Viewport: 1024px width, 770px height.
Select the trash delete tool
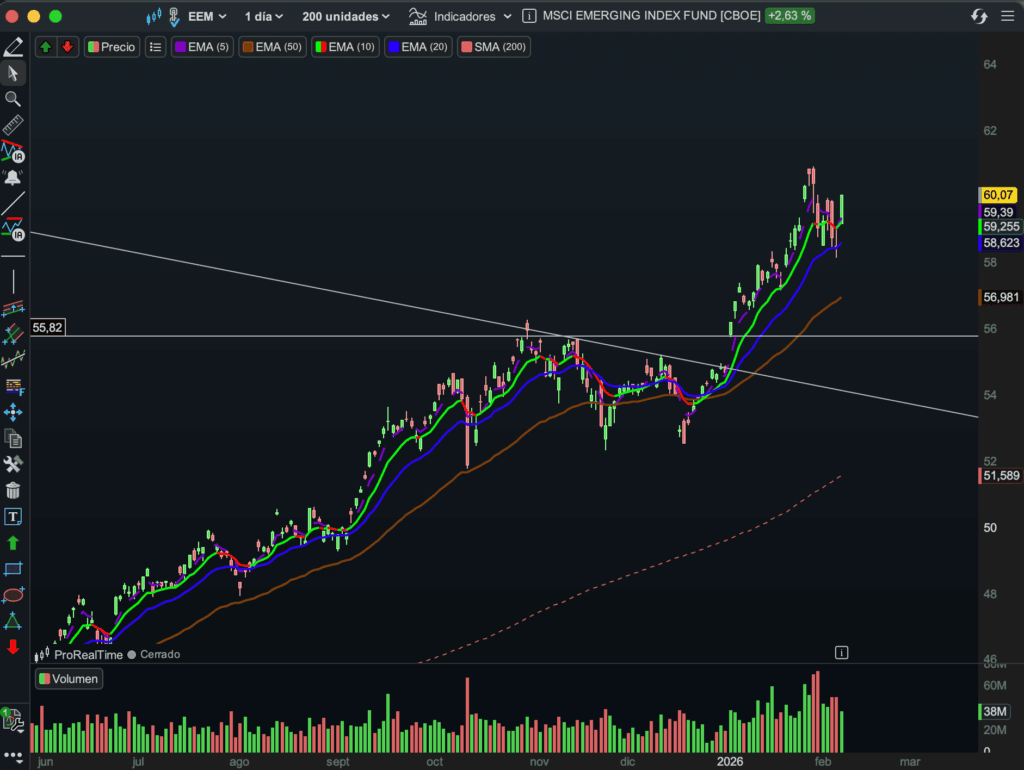coord(13,490)
